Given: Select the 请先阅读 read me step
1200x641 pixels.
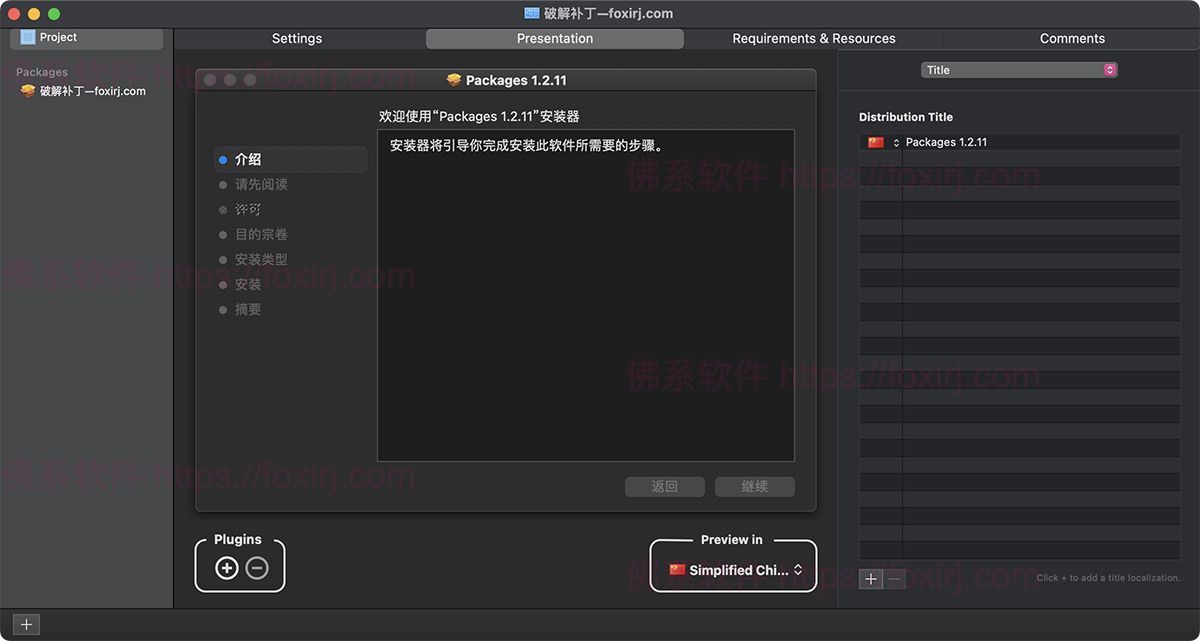Looking at the screenshot, I should coord(261,184).
